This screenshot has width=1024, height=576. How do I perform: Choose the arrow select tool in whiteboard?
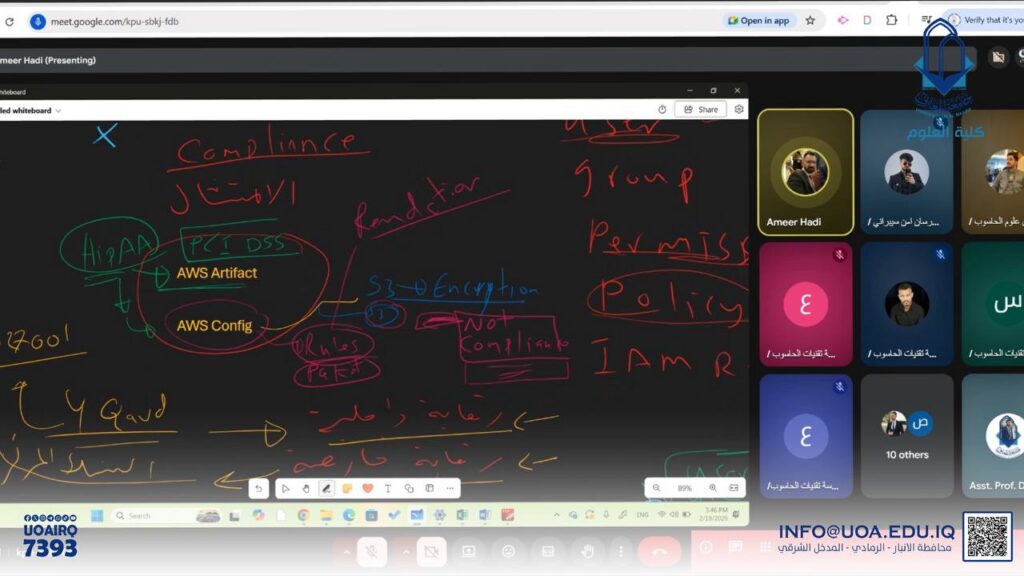point(285,488)
